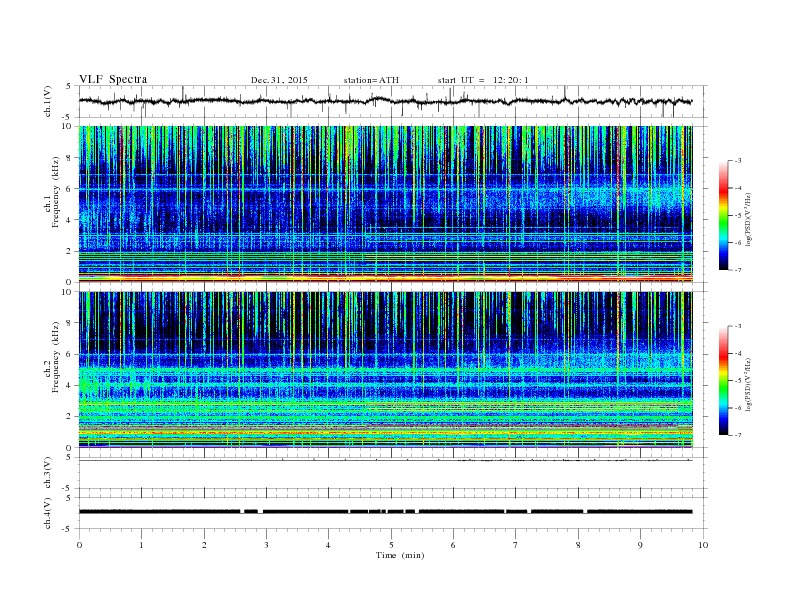Click the "6" tick on the time axis
The height and width of the screenshot is (612, 792).
[x=453, y=545]
